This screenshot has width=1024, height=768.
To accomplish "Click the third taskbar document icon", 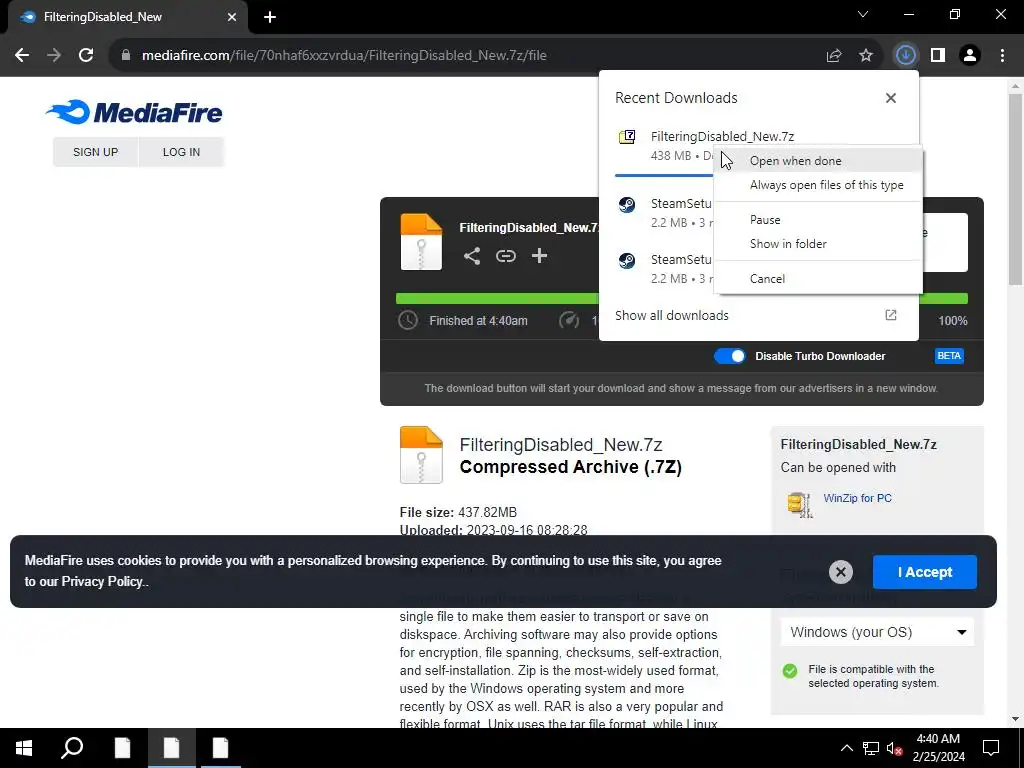I will pyautogui.click(x=220, y=748).
